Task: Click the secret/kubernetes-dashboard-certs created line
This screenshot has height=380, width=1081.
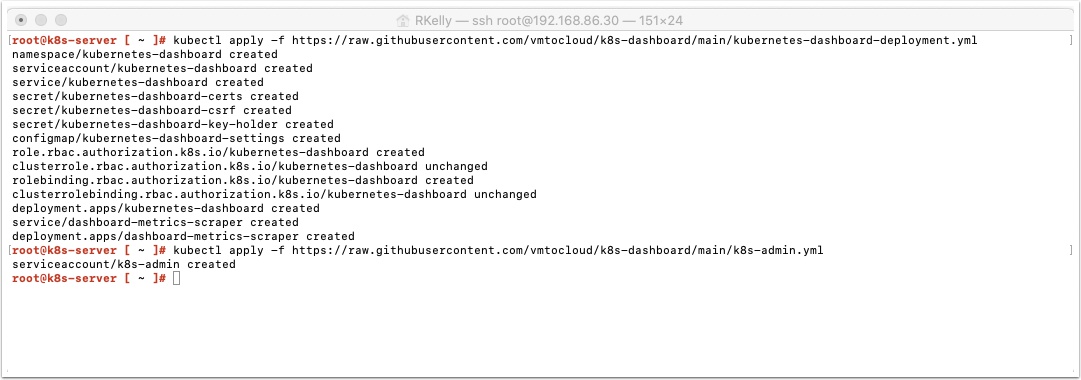Action: pos(155,96)
